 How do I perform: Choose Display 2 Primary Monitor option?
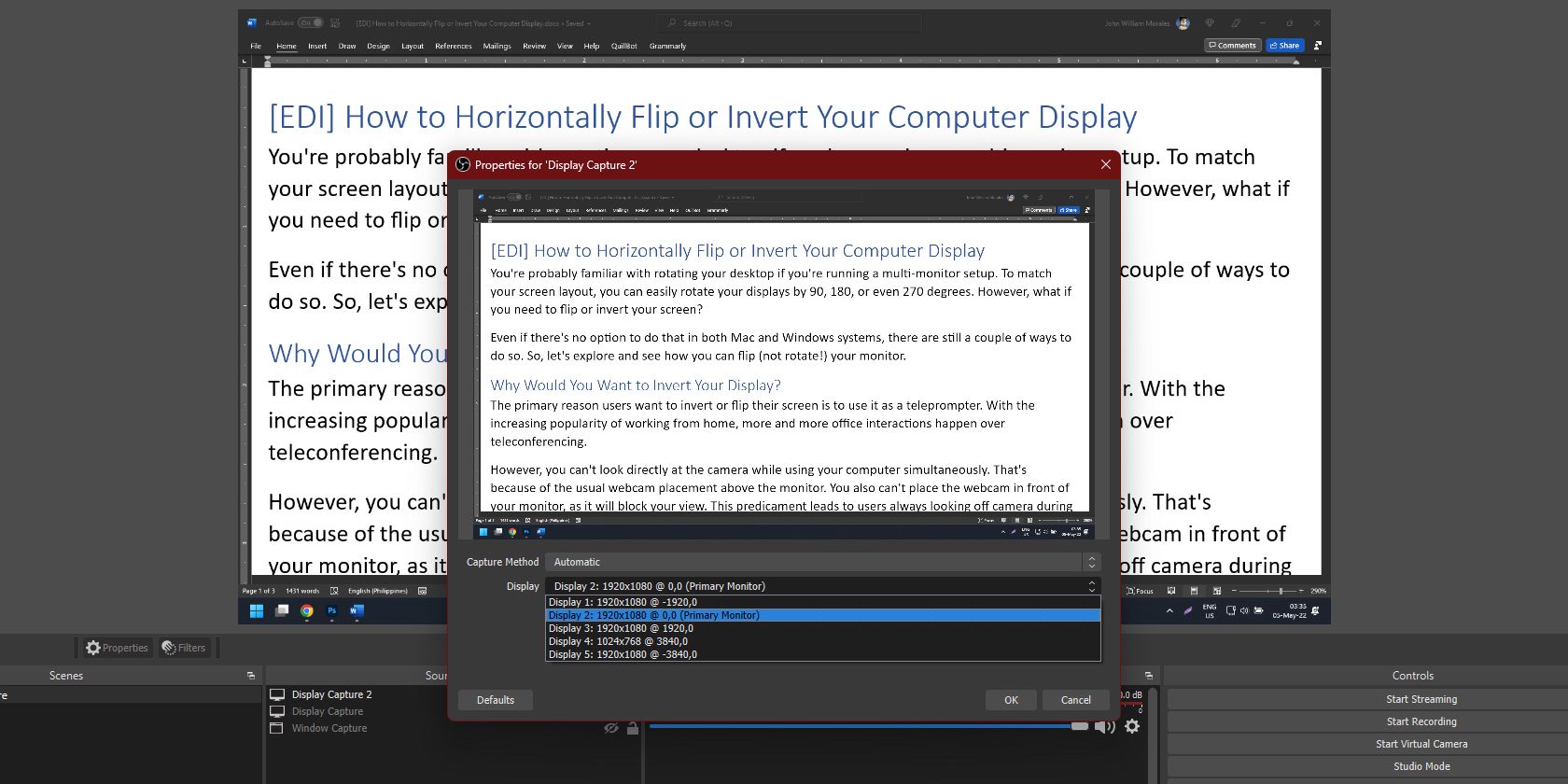click(822, 615)
